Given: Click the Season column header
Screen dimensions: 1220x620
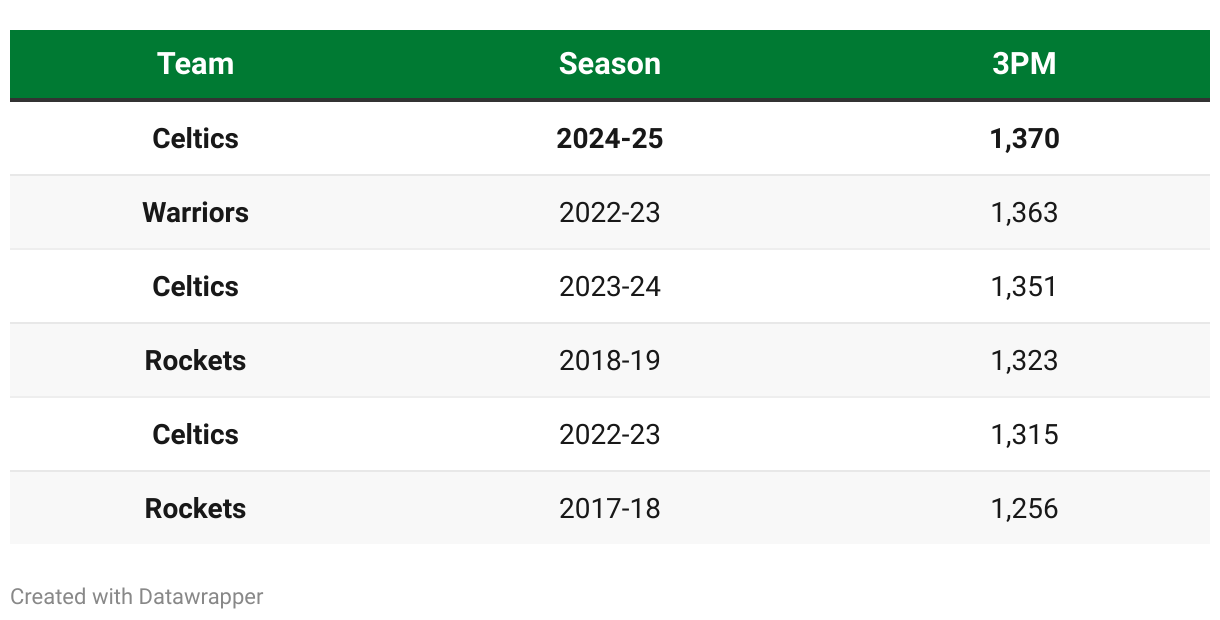Looking at the screenshot, I should [x=609, y=64].
